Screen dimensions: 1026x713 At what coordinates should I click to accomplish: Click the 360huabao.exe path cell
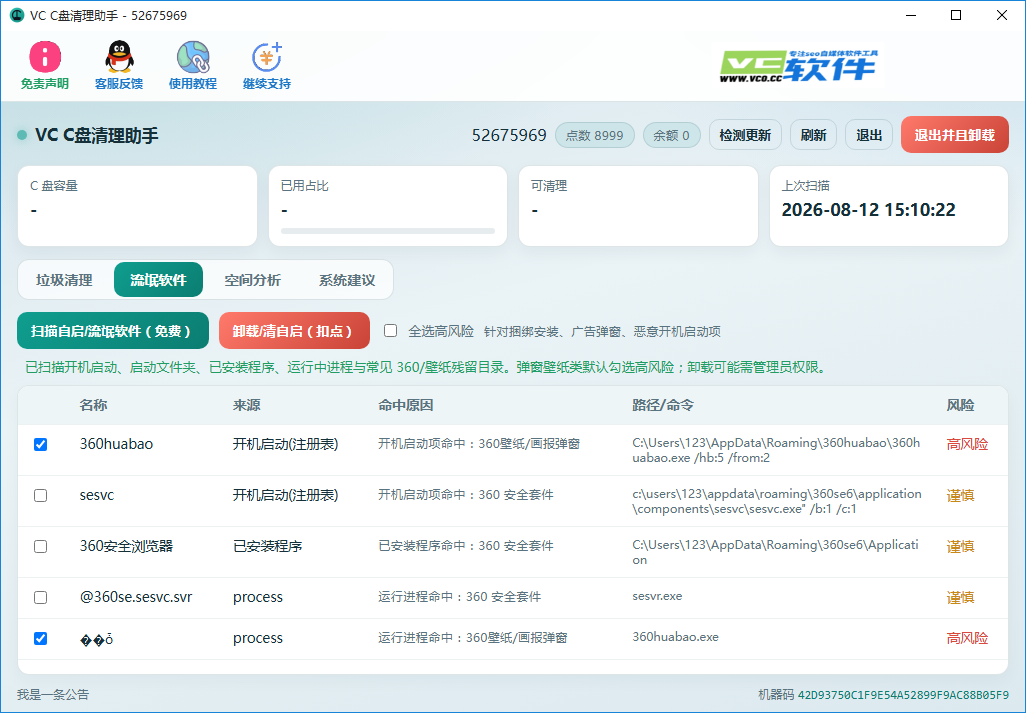click(x=675, y=637)
